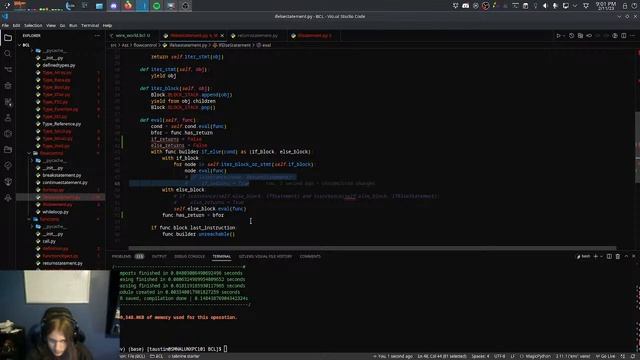Click the green Spotify icon in taskbar
640x360 pixels.
click(157, 6)
